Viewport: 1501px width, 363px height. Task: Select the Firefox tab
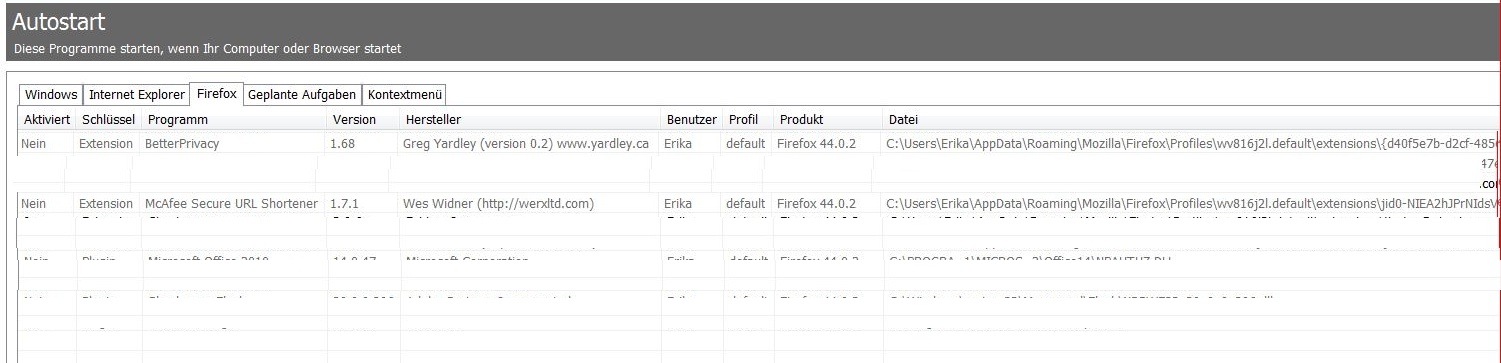tap(217, 94)
